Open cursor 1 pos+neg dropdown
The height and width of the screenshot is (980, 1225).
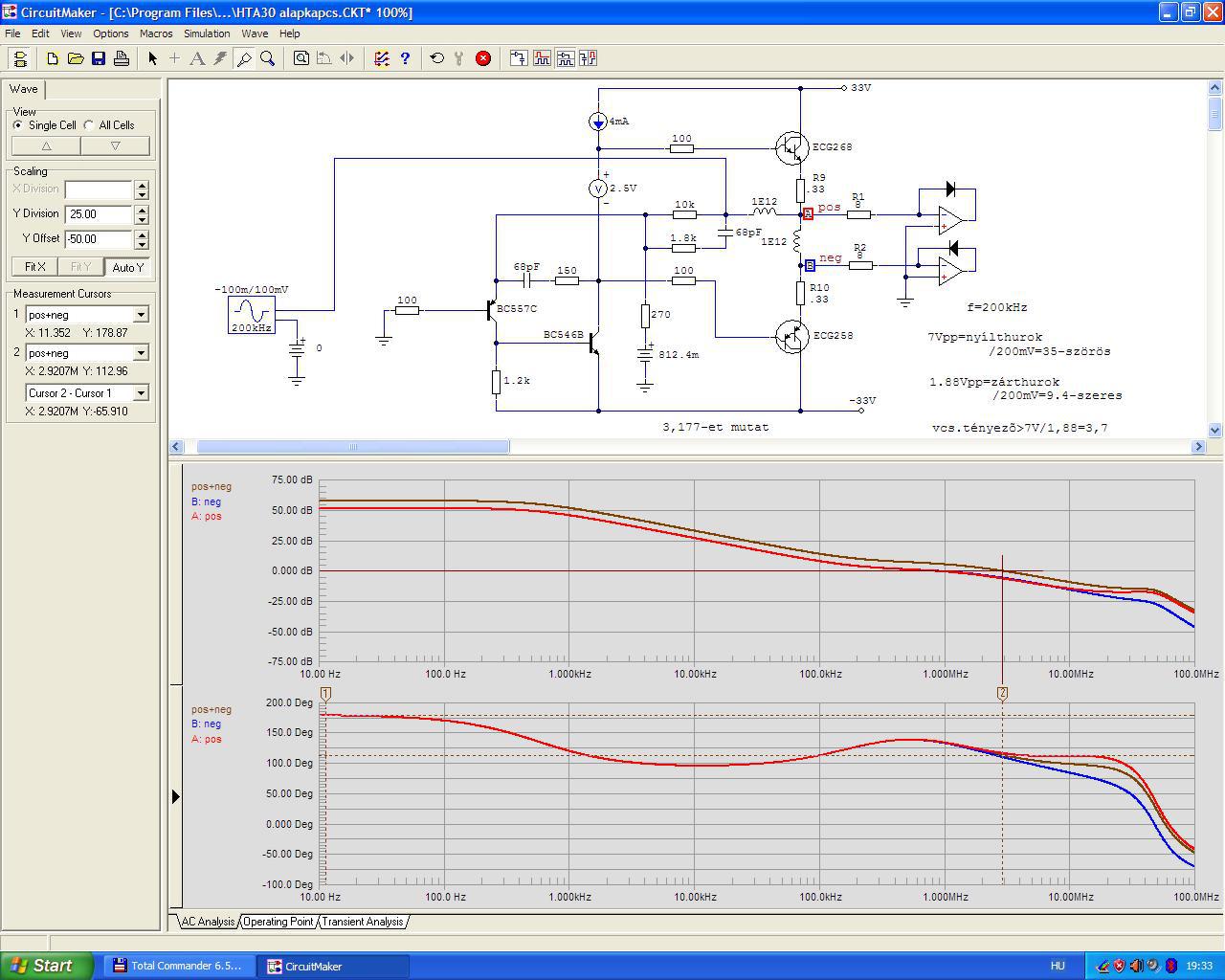(141, 315)
